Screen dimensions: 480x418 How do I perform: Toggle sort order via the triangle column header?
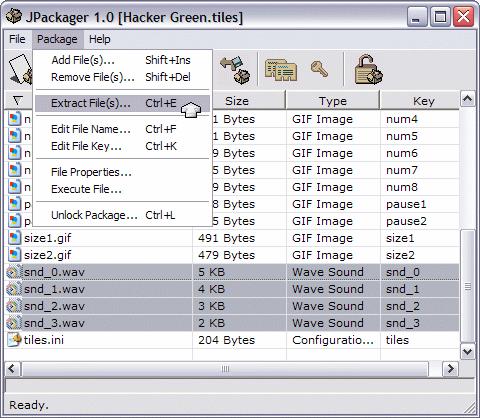[19, 100]
